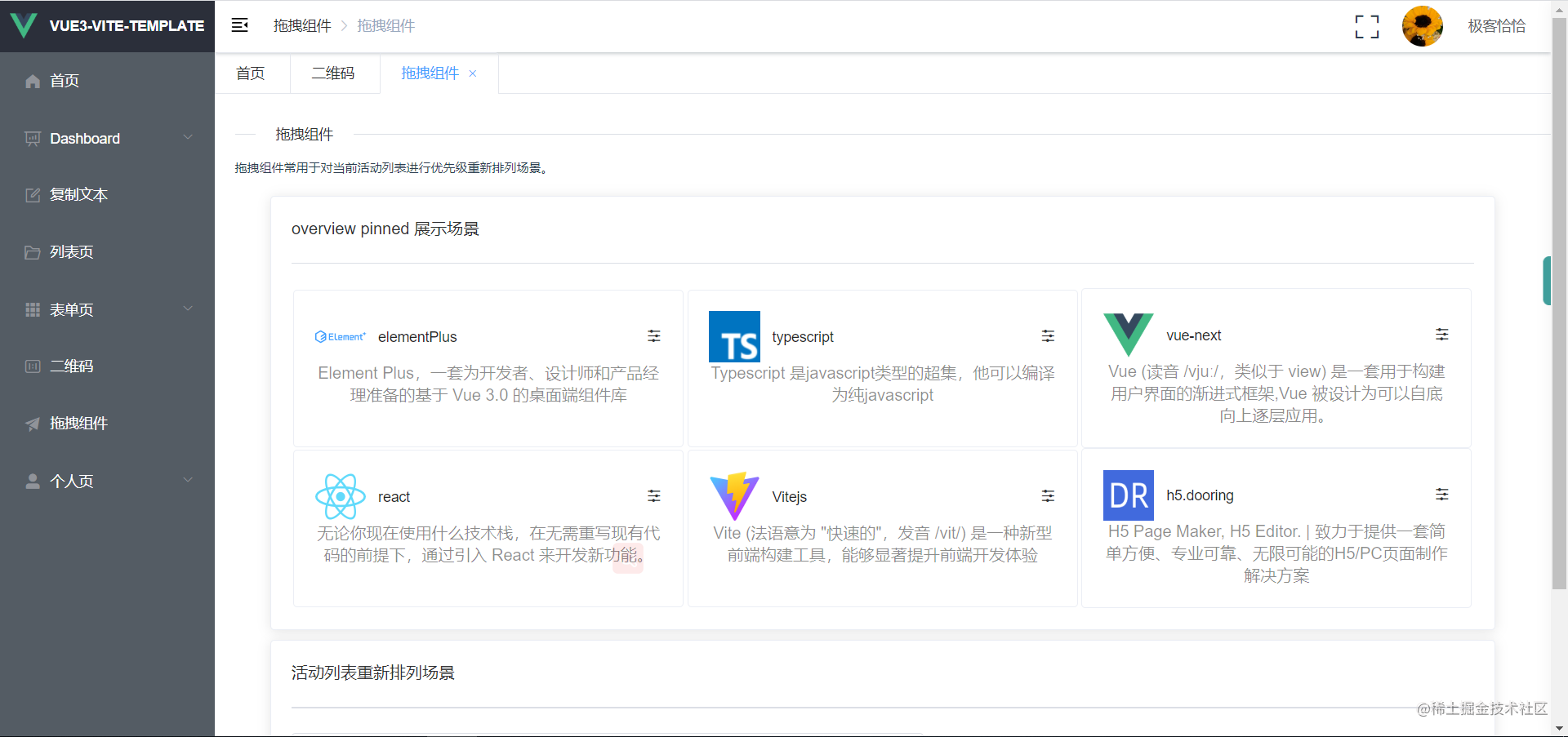Click the vertical scrollbar thumb

1559,302
